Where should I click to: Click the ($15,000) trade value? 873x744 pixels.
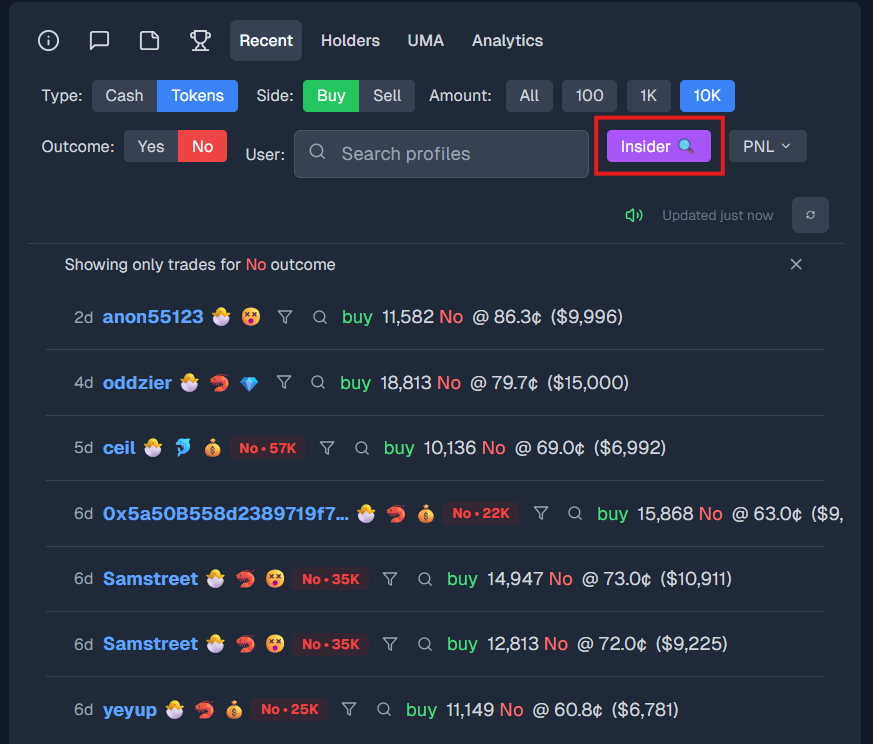click(x=588, y=383)
